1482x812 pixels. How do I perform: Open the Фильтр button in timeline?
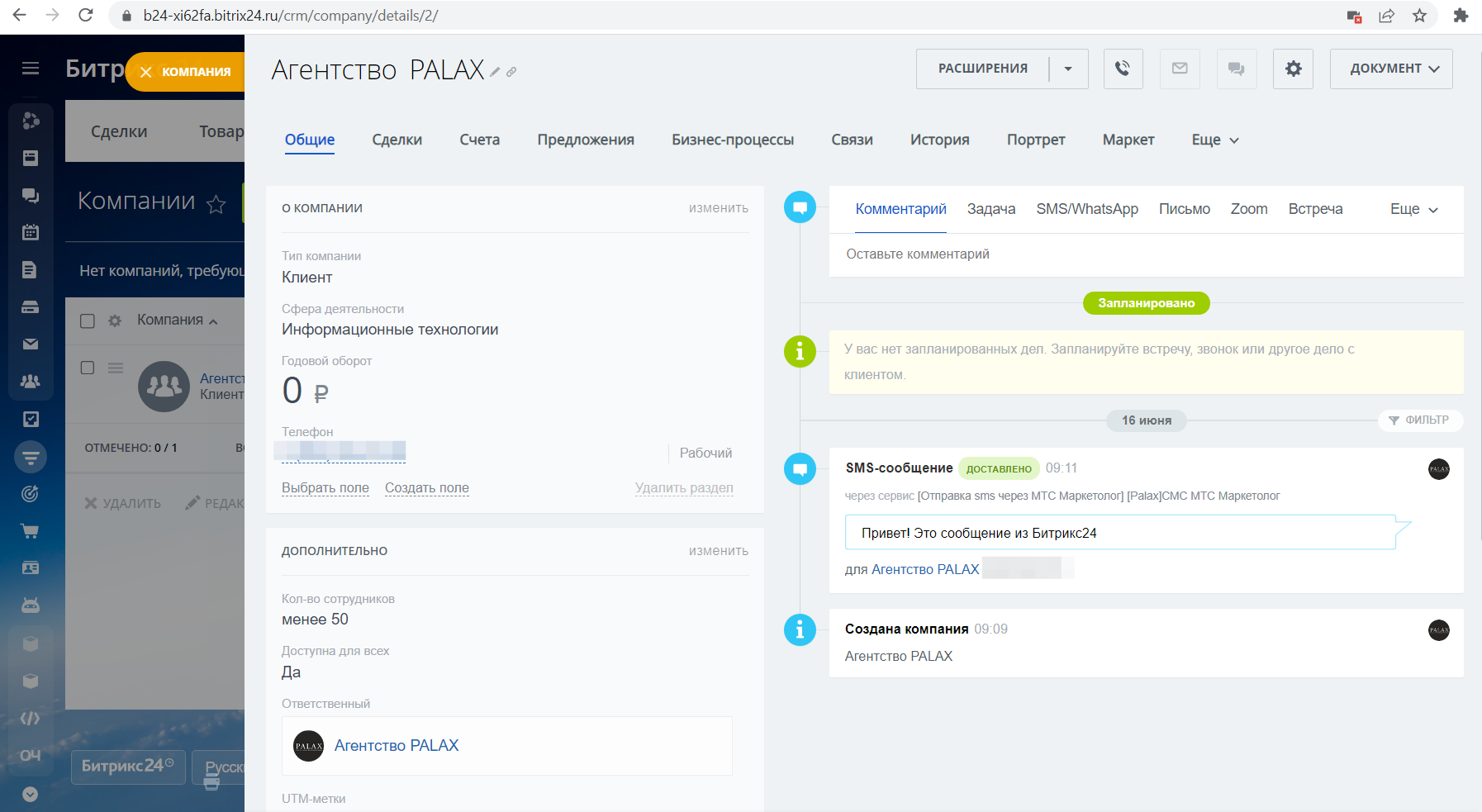click(x=1419, y=420)
